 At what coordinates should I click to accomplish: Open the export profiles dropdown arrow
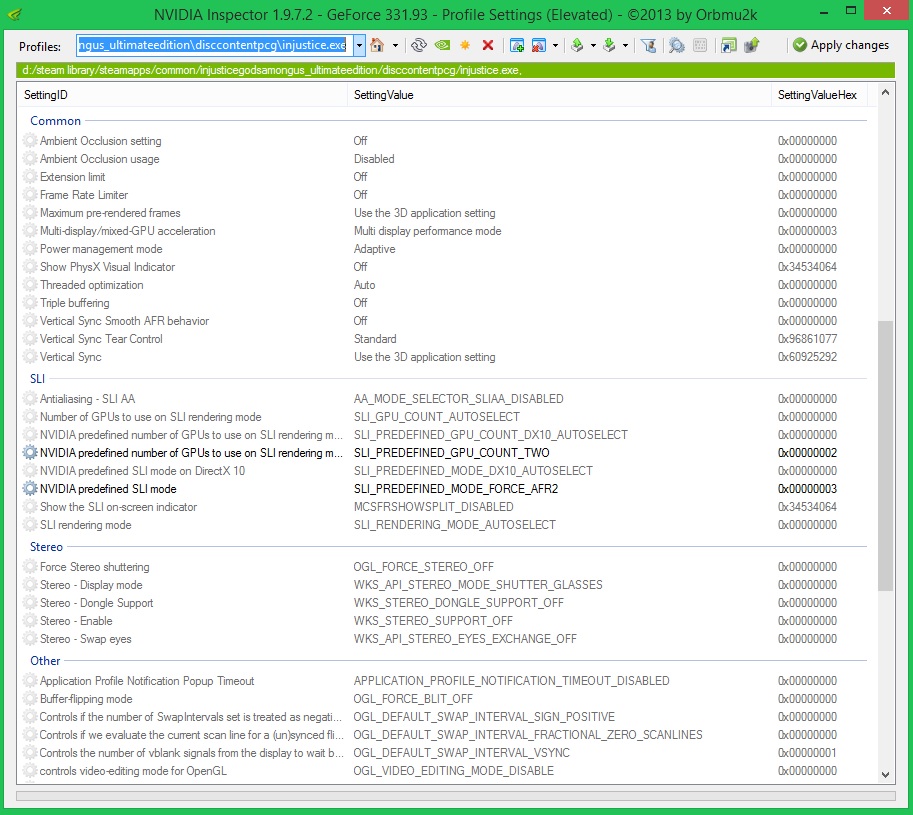pyautogui.click(x=593, y=45)
